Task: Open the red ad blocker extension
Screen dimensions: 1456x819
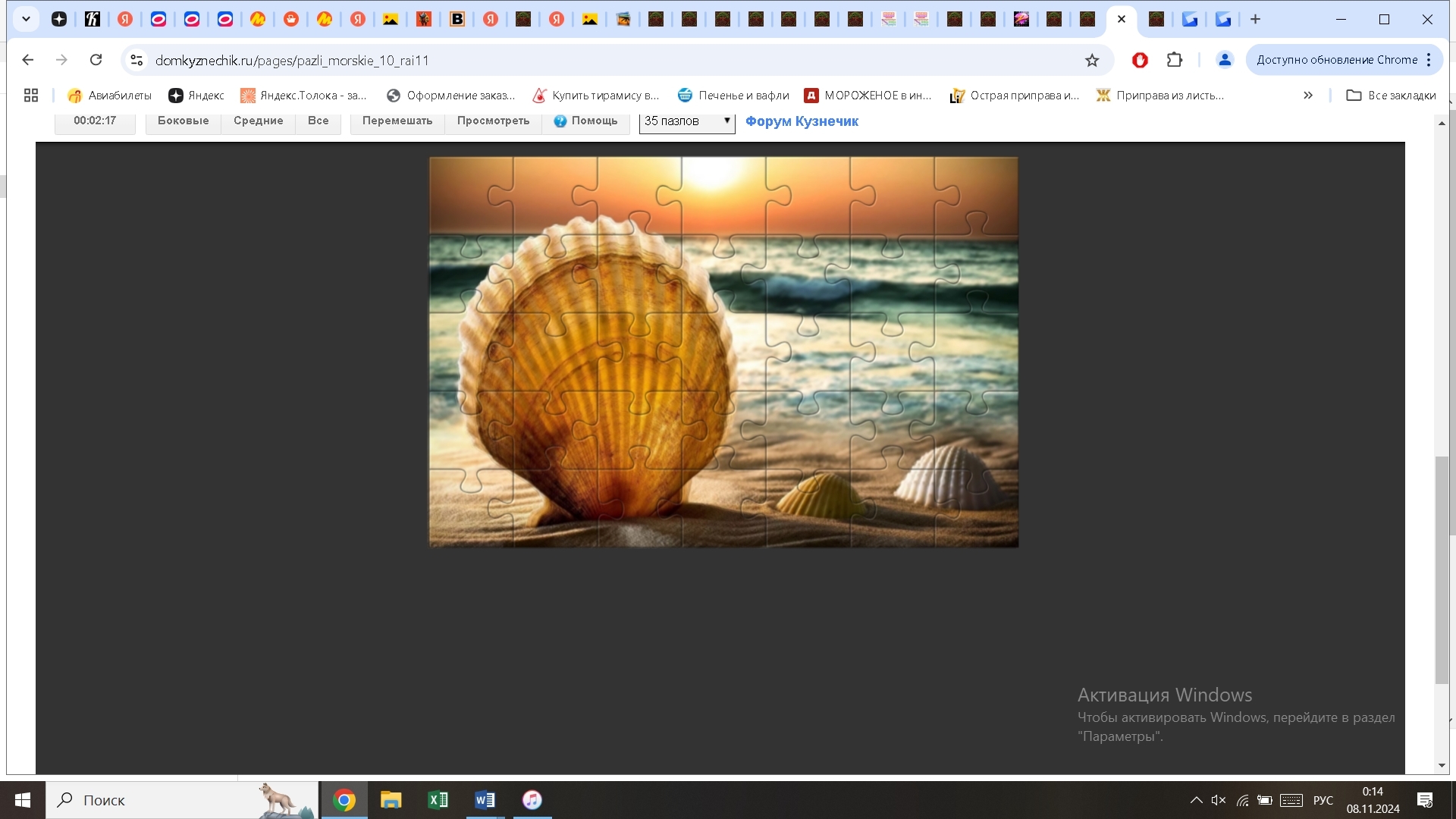Action: click(x=1140, y=60)
